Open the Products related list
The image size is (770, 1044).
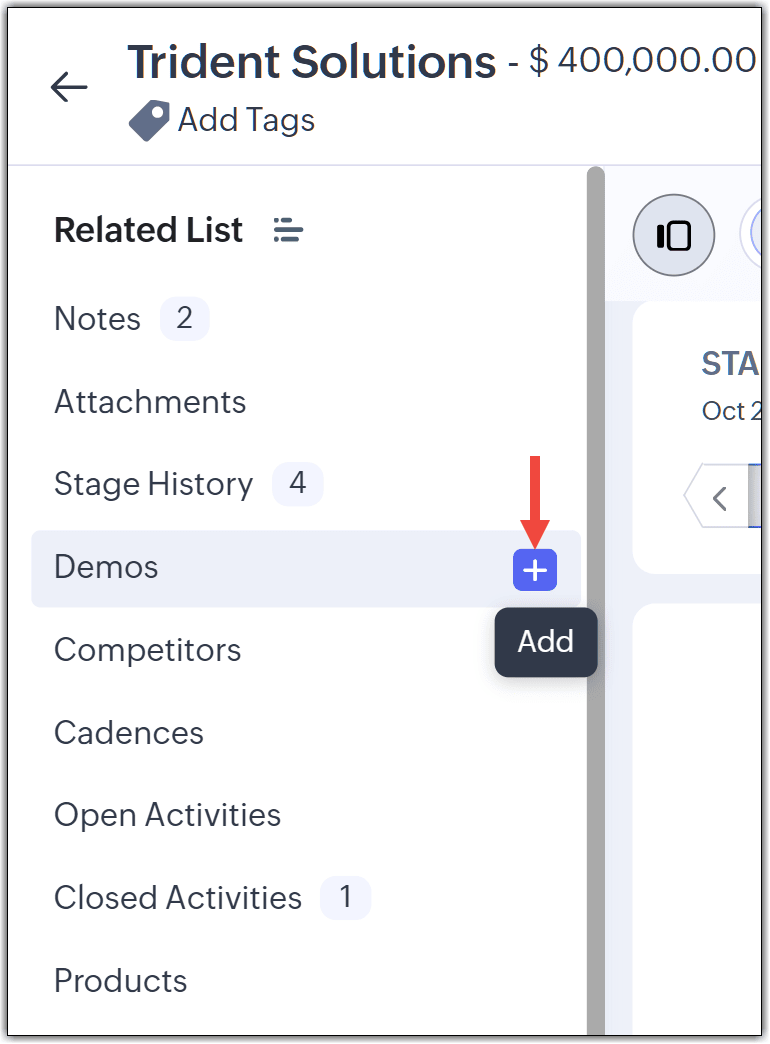click(x=121, y=980)
